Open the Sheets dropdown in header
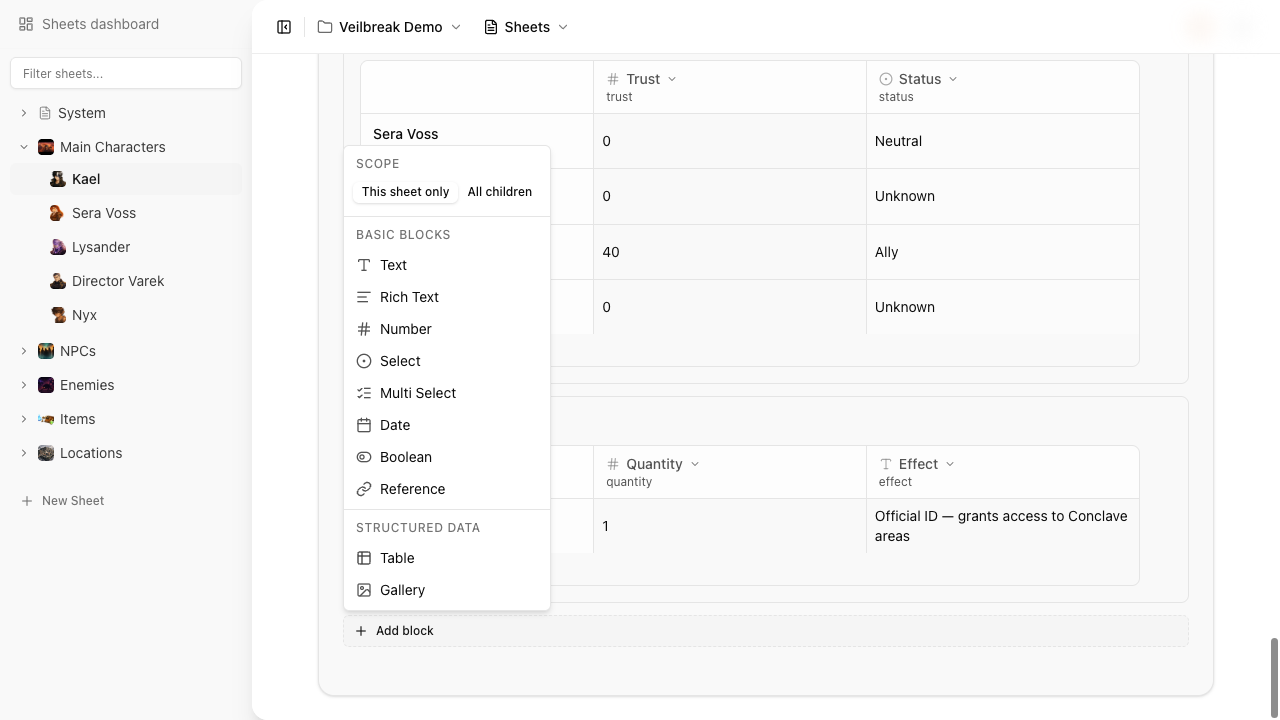The image size is (1280, 720). pyautogui.click(x=526, y=27)
